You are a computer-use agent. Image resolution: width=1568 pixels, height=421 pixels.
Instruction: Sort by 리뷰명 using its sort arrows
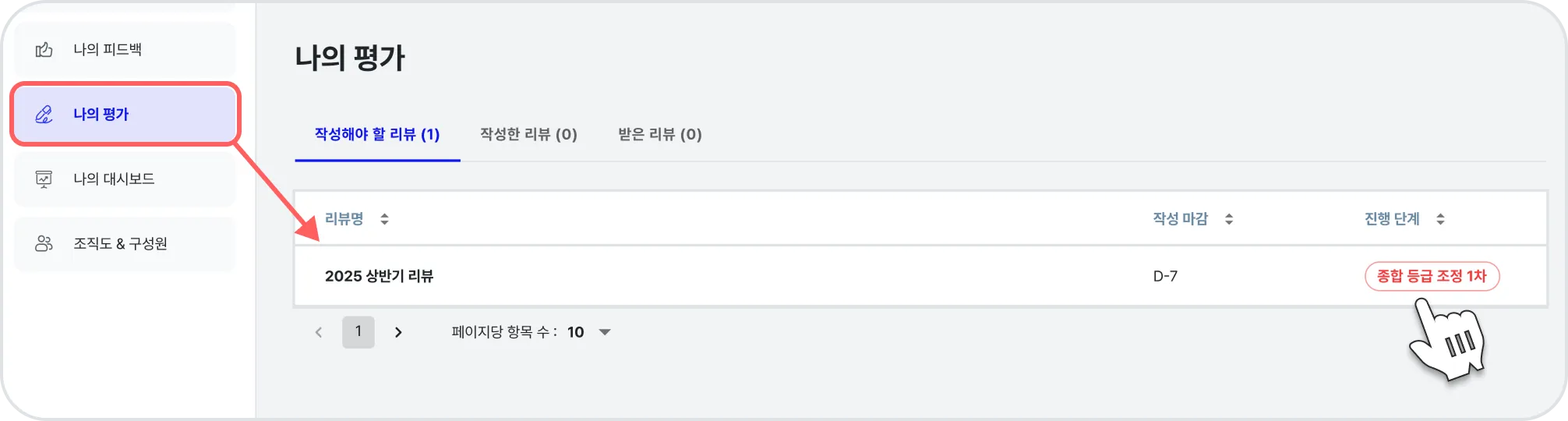point(384,219)
